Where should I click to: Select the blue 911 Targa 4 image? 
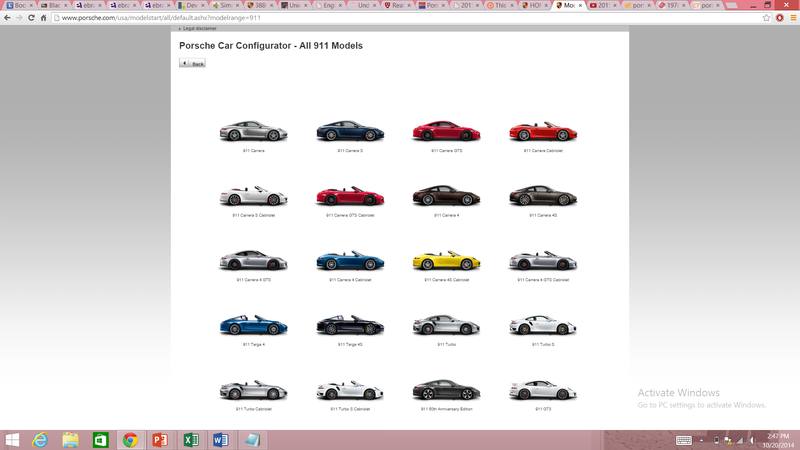(x=254, y=325)
